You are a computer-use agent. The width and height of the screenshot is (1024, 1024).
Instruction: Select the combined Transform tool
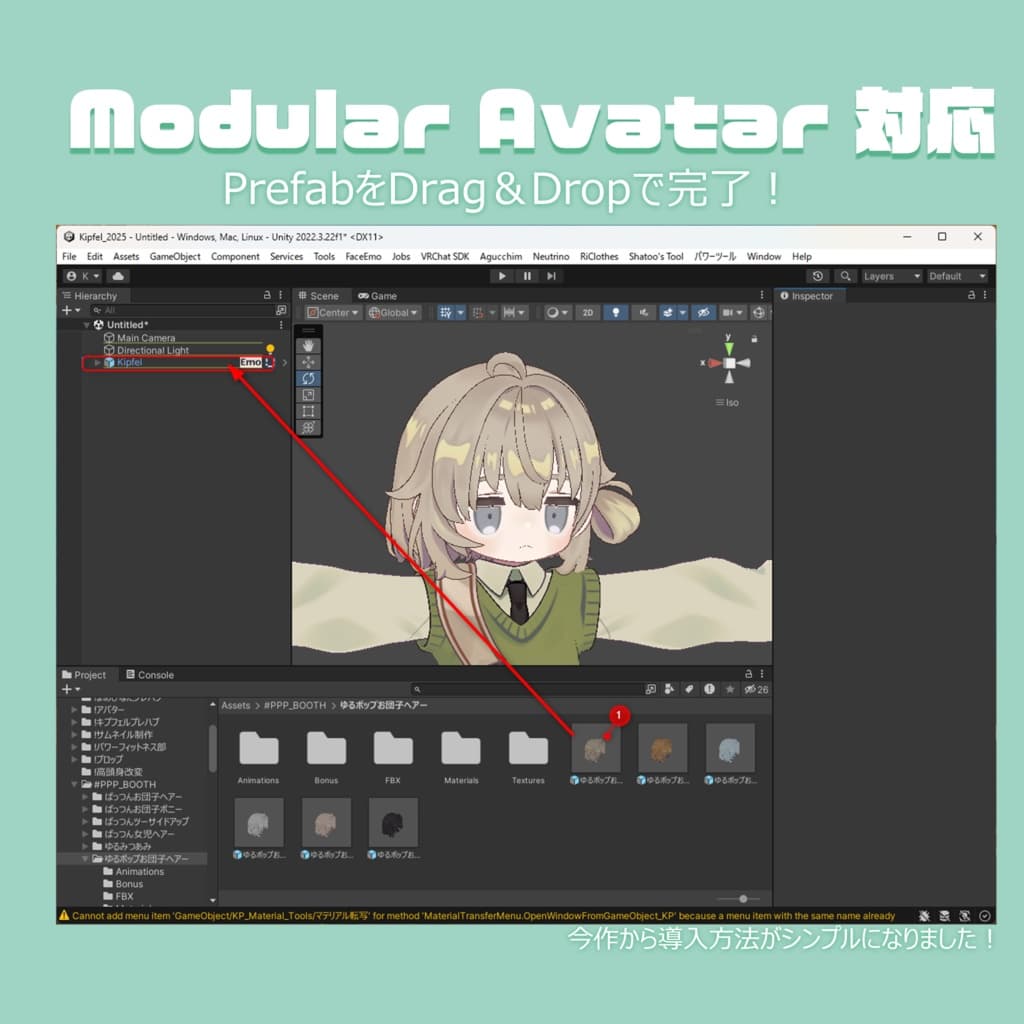[x=308, y=427]
